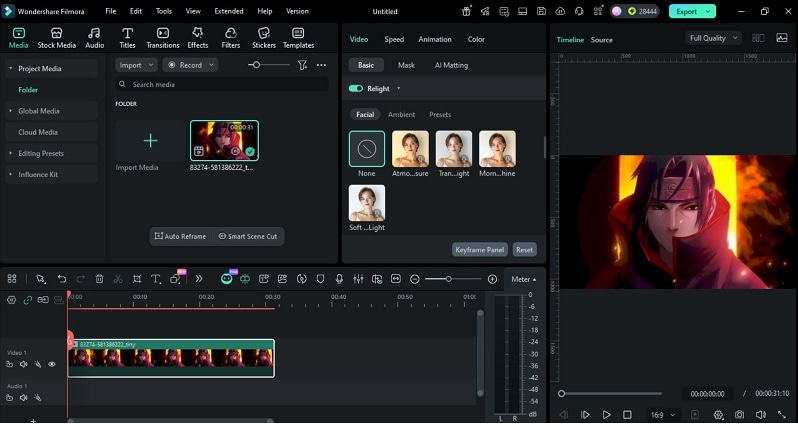Switch to the Mask tab
This screenshot has width=798, height=424.
coord(406,65)
